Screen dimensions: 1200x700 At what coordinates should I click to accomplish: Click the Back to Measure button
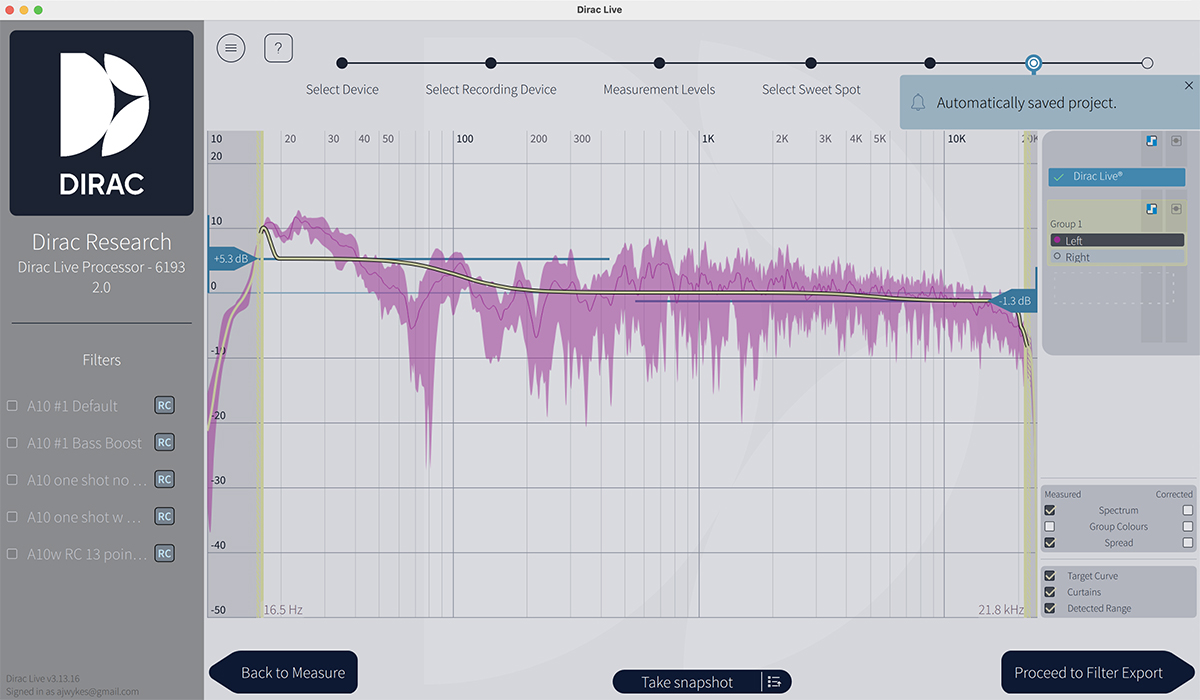(283, 672)
